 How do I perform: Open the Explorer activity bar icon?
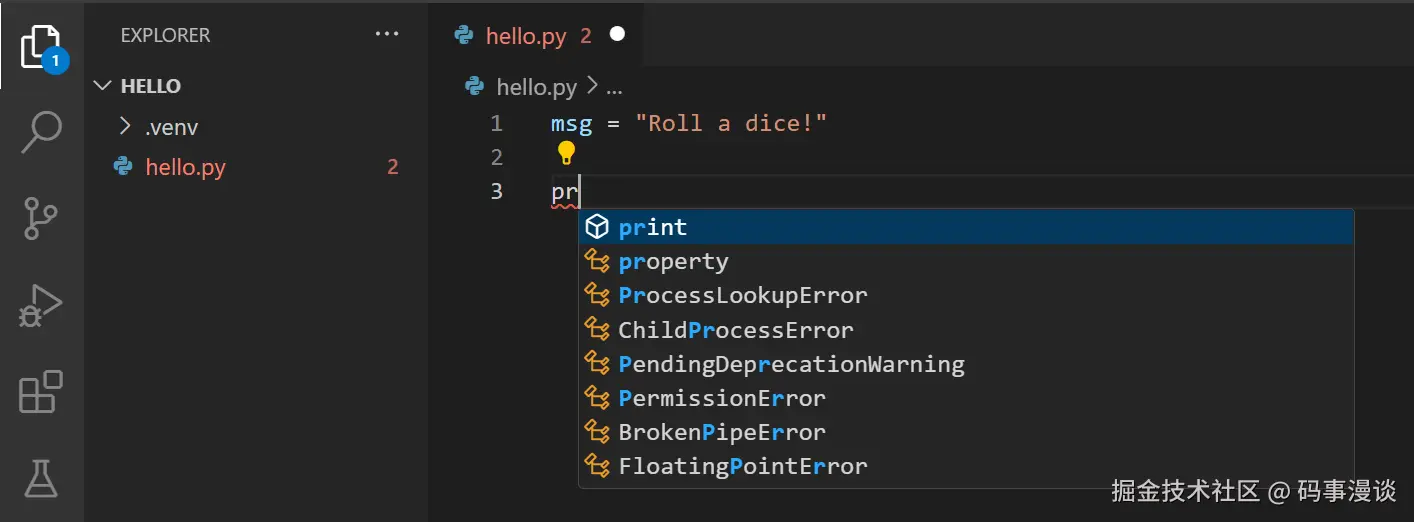[42, 46]
